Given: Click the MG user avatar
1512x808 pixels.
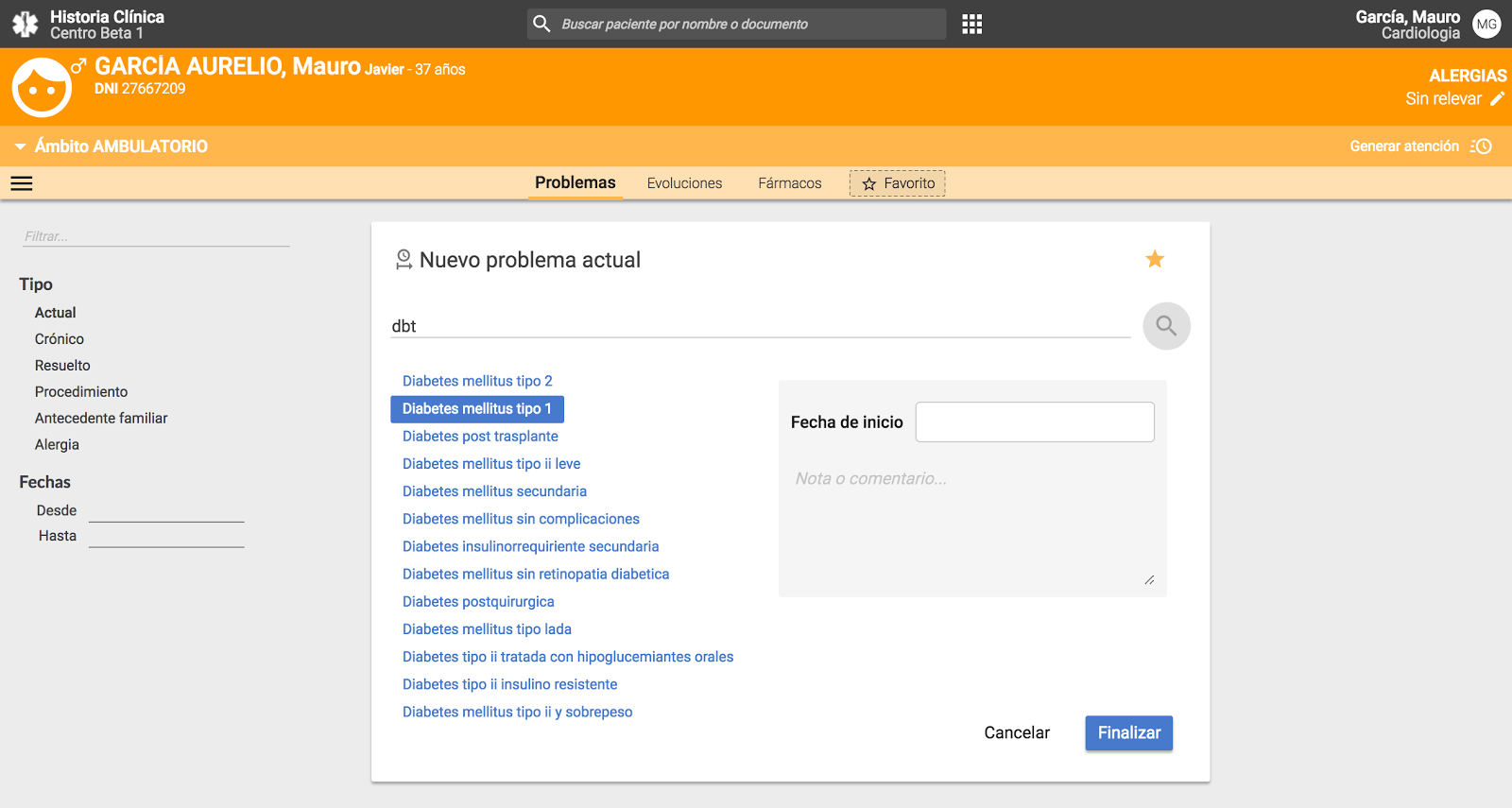Looking at the screenshot, I should click(1487, 24).
